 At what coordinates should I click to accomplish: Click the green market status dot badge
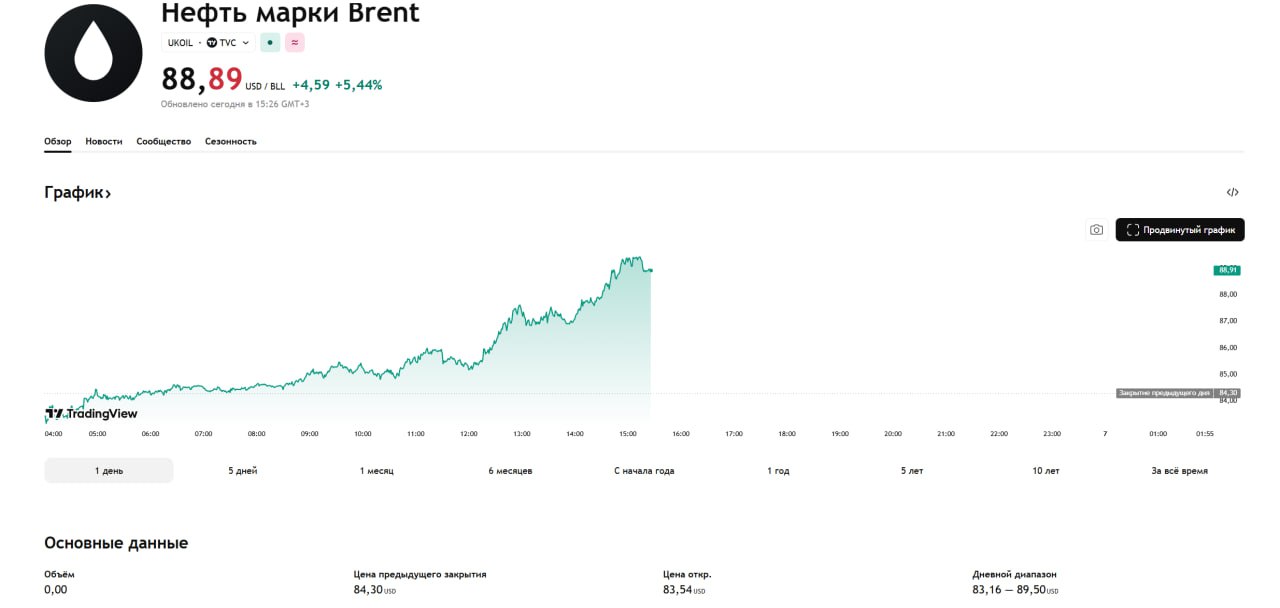[x=270, y=43]
